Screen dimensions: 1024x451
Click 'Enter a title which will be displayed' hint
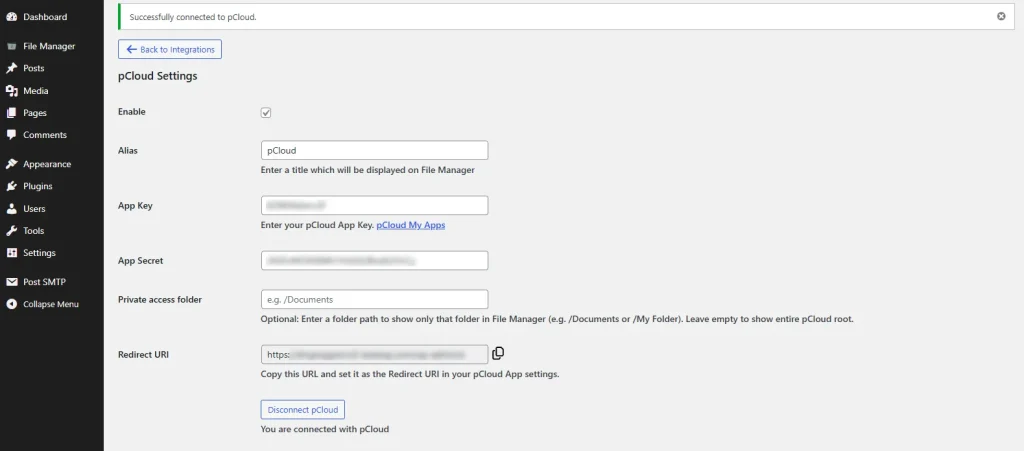click(x=368, y=170)
